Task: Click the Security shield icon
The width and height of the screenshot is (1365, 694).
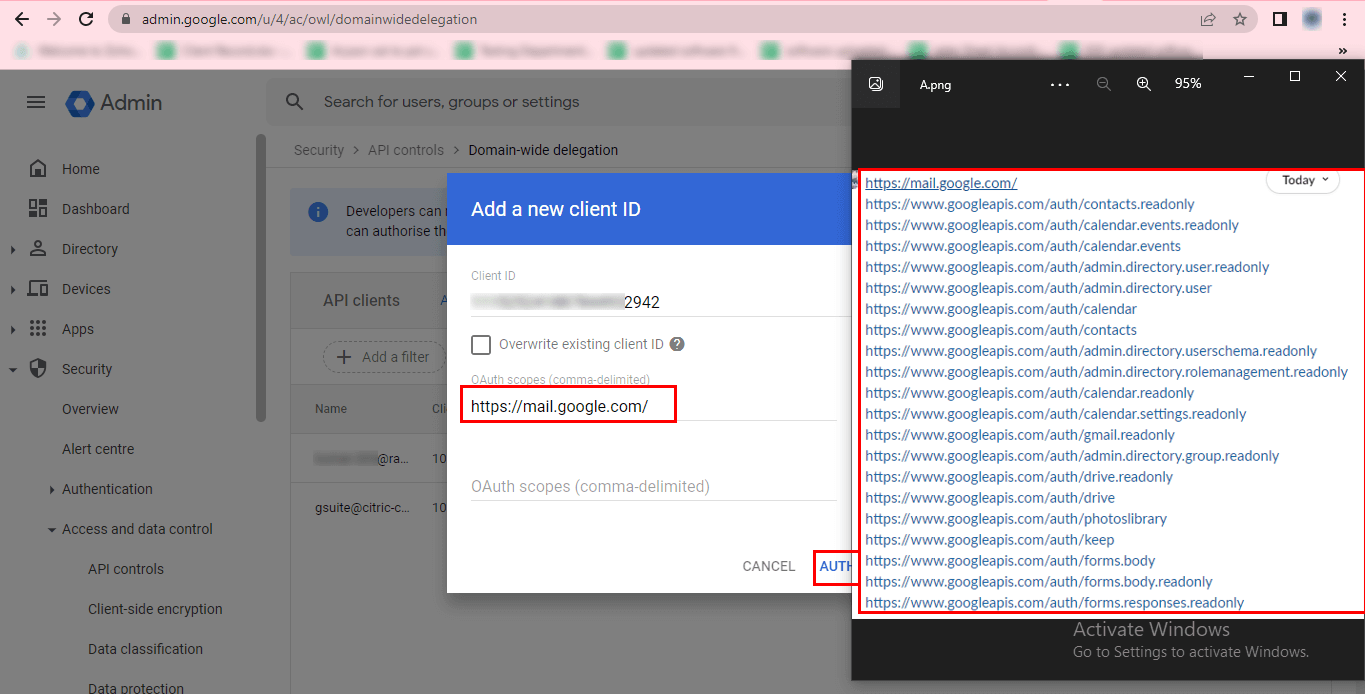Action: (x=38, y=368)
